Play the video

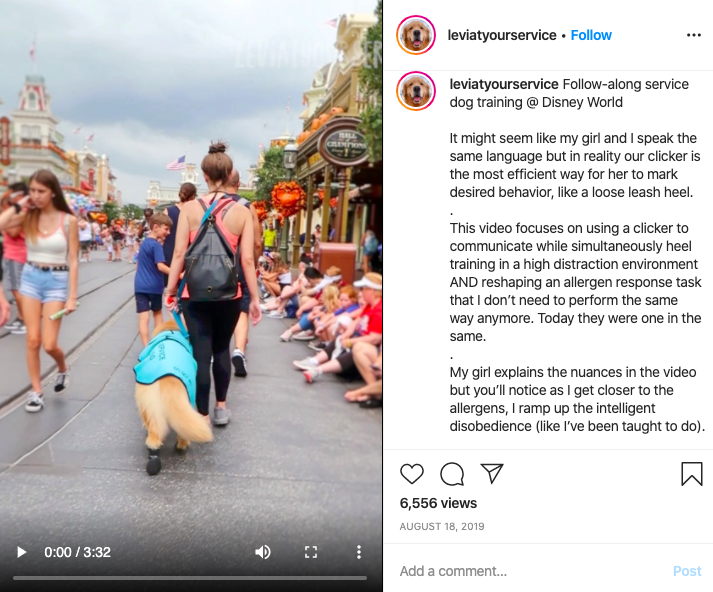(21, 552)
